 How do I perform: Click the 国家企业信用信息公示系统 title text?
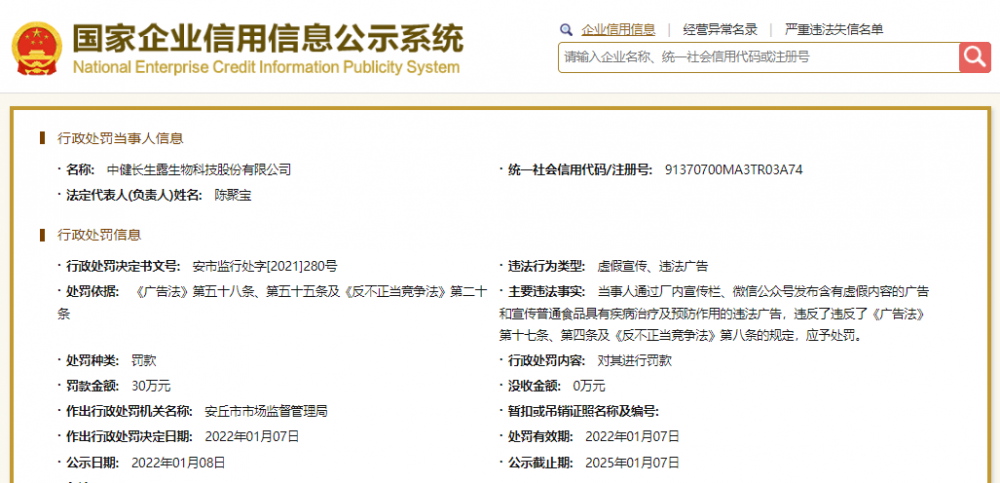(x=267, y=40)
